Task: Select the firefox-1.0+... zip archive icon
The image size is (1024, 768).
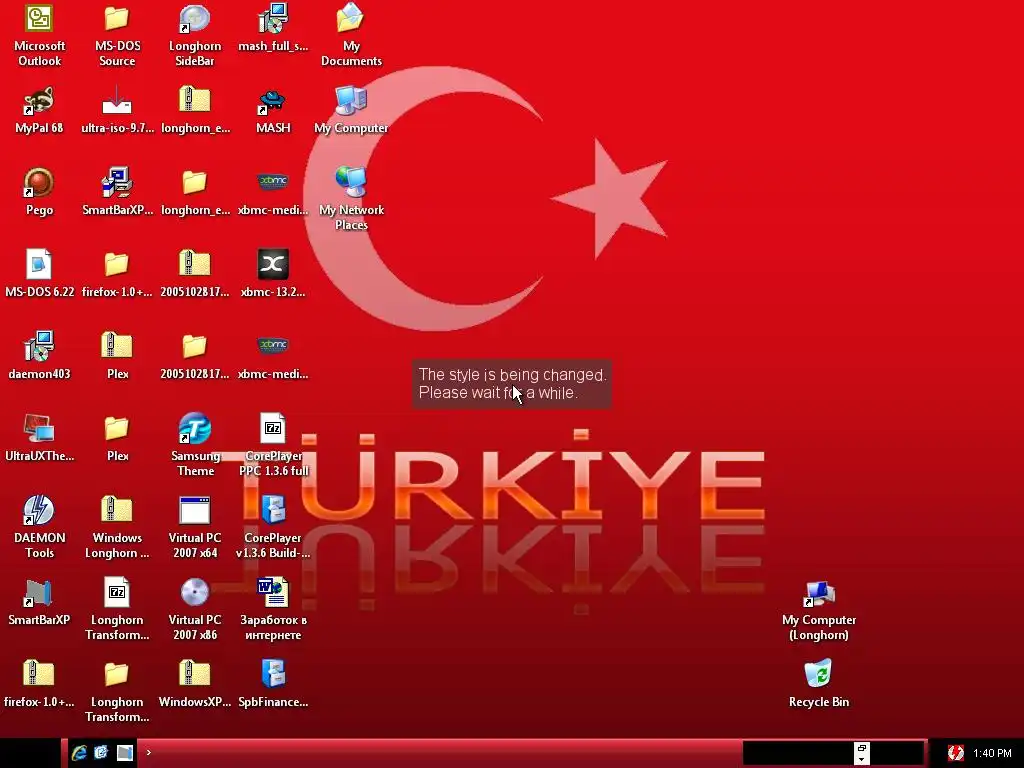Action: [39, 675]
